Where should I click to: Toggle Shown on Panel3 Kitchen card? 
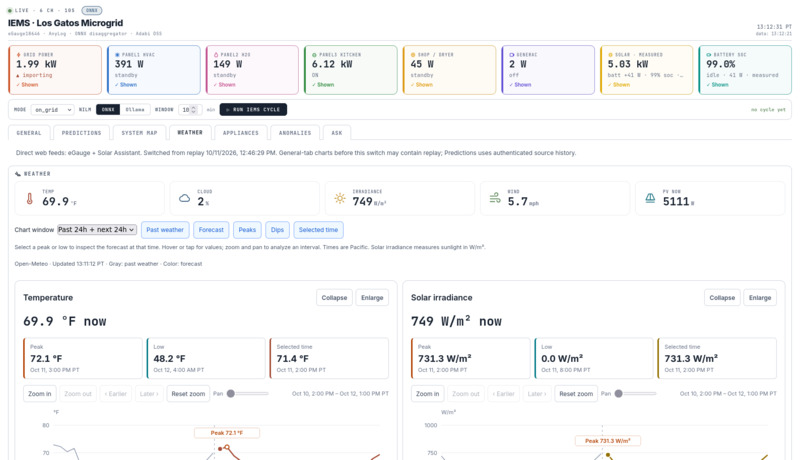click(323, 85)
